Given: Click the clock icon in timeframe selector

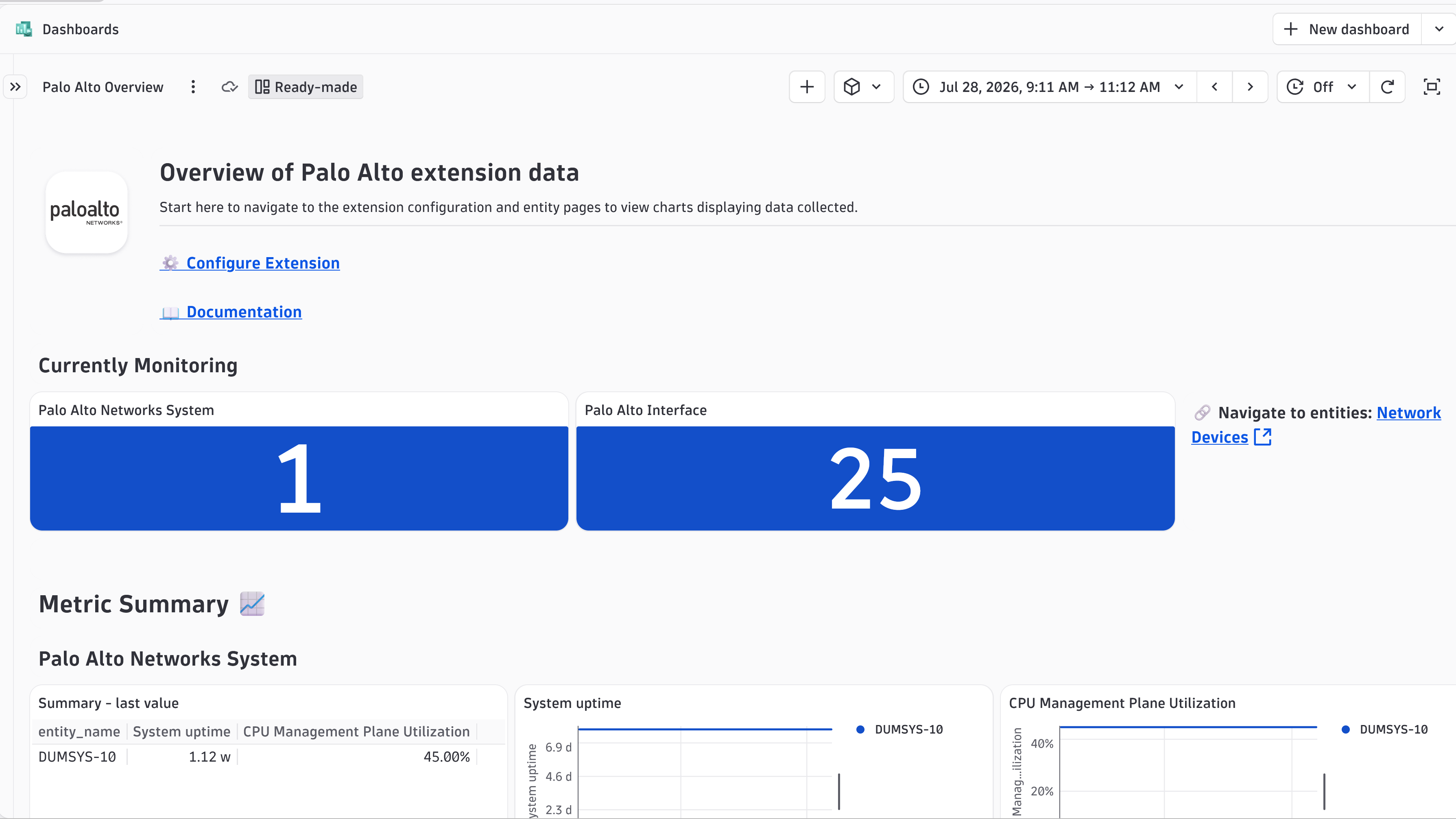Looking at the screenshot, I should tap(921, 87).
